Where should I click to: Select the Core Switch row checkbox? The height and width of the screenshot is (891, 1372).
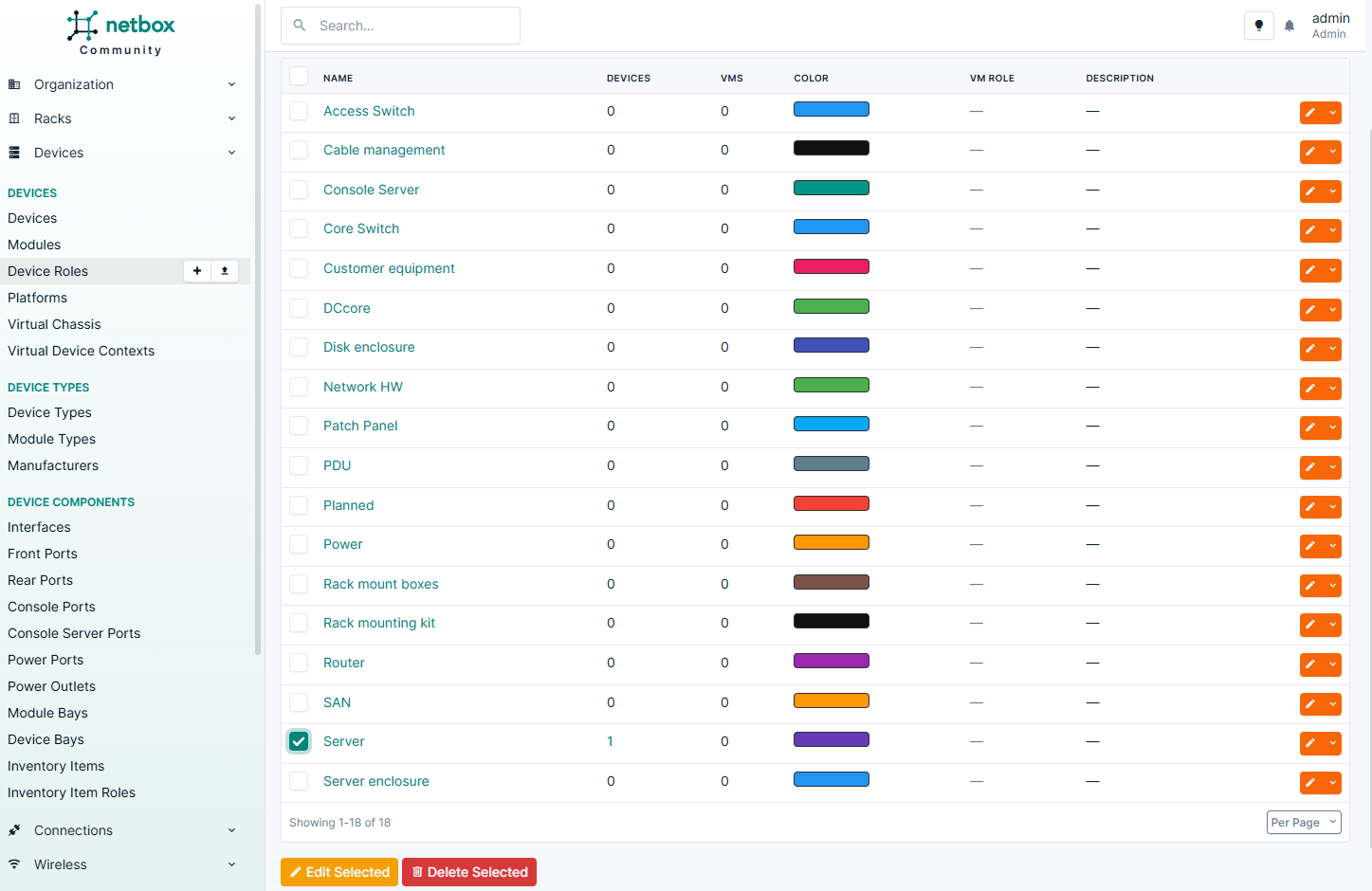click(299, 228)
